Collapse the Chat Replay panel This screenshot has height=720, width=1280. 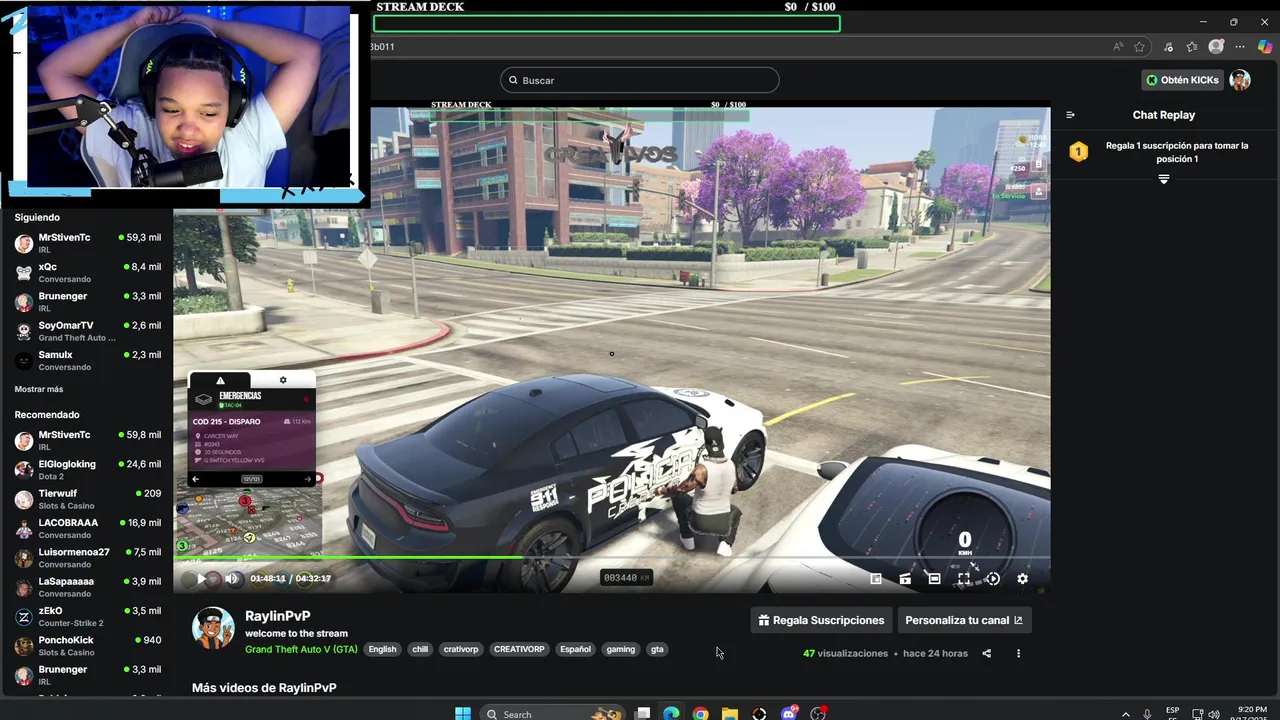click(1070, 115)
